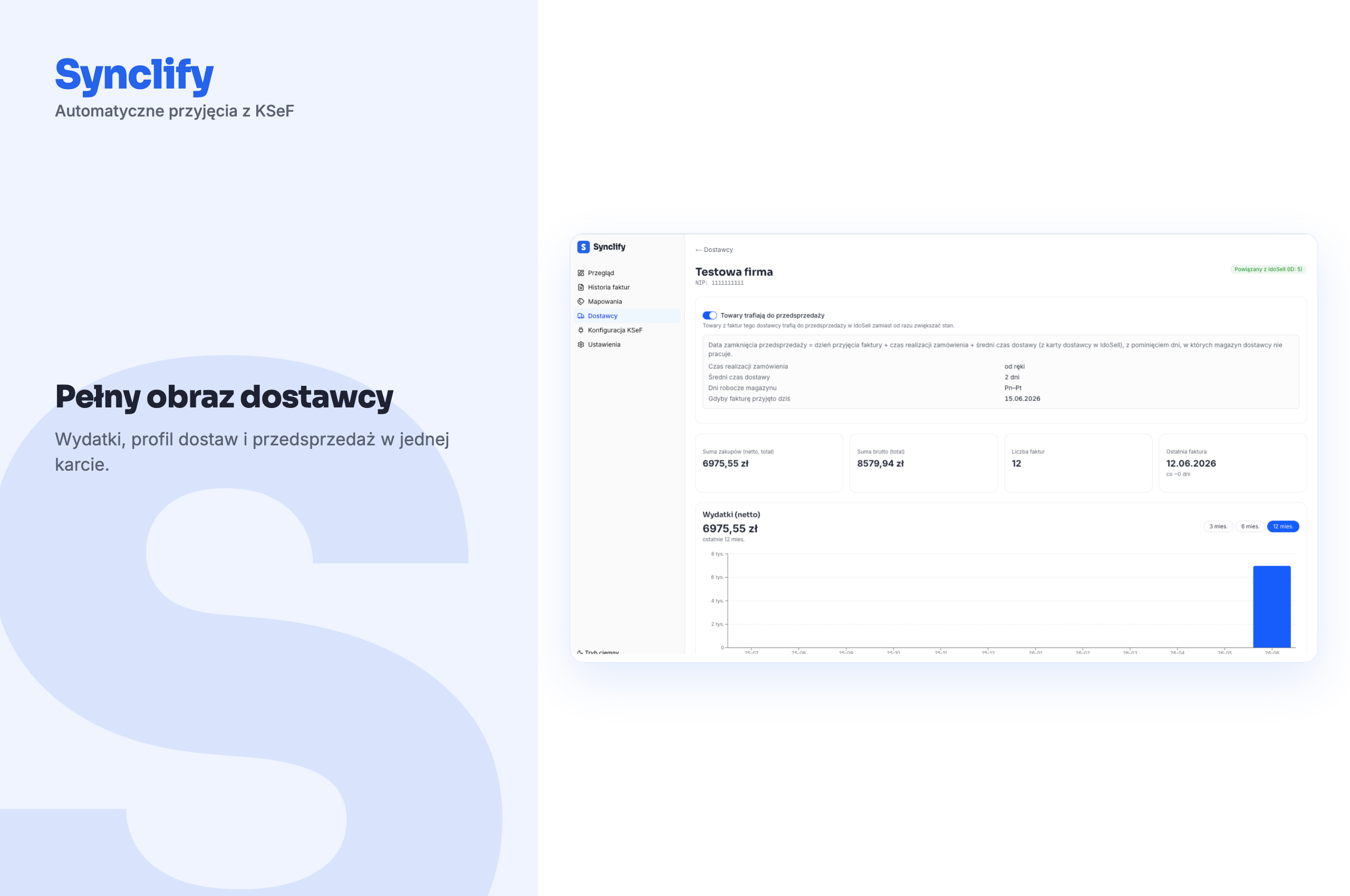Screen dimensions: 1350x896
Task: Select the 12 mies. chart range
Action: coord(1283,527)
